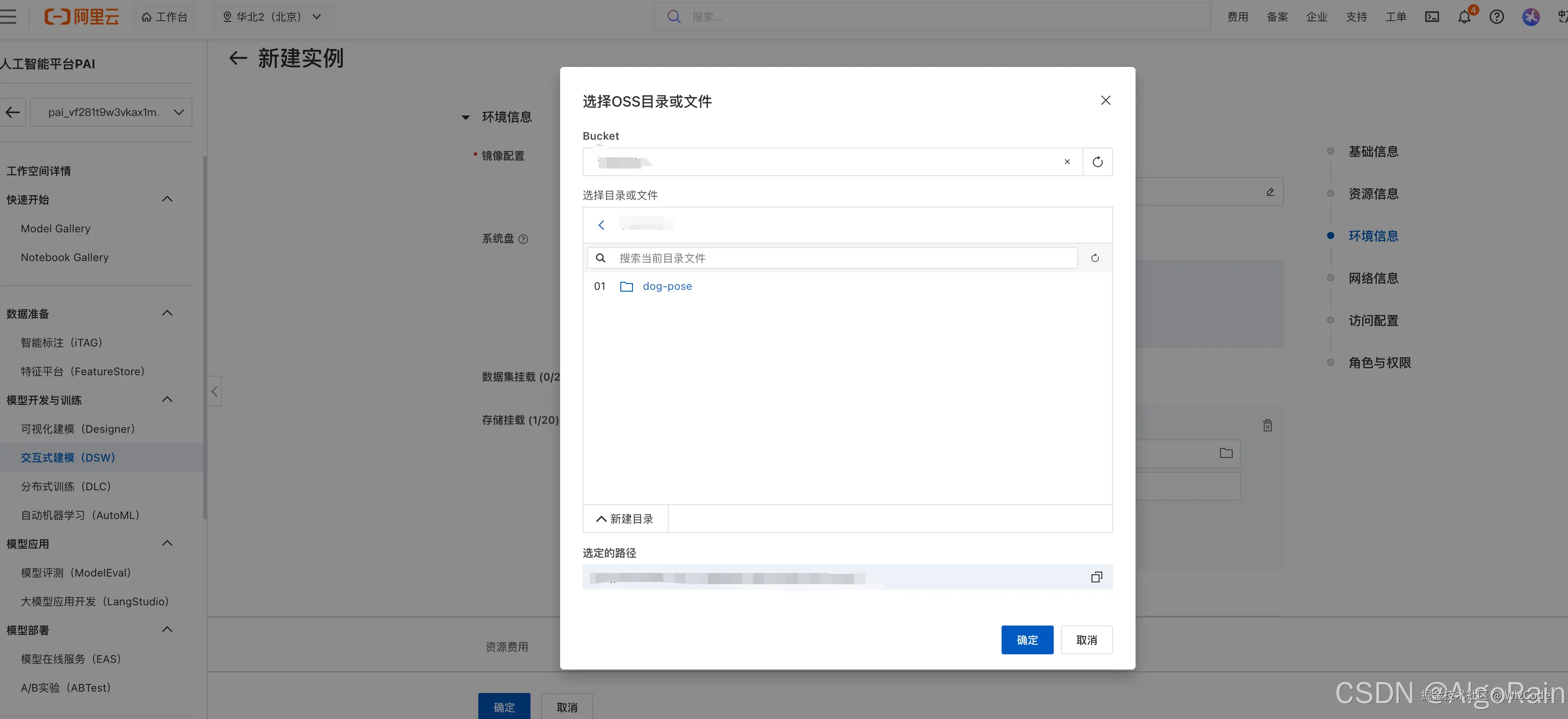
Task: Copy the selected path
Action: click(x=1096, y=577)
